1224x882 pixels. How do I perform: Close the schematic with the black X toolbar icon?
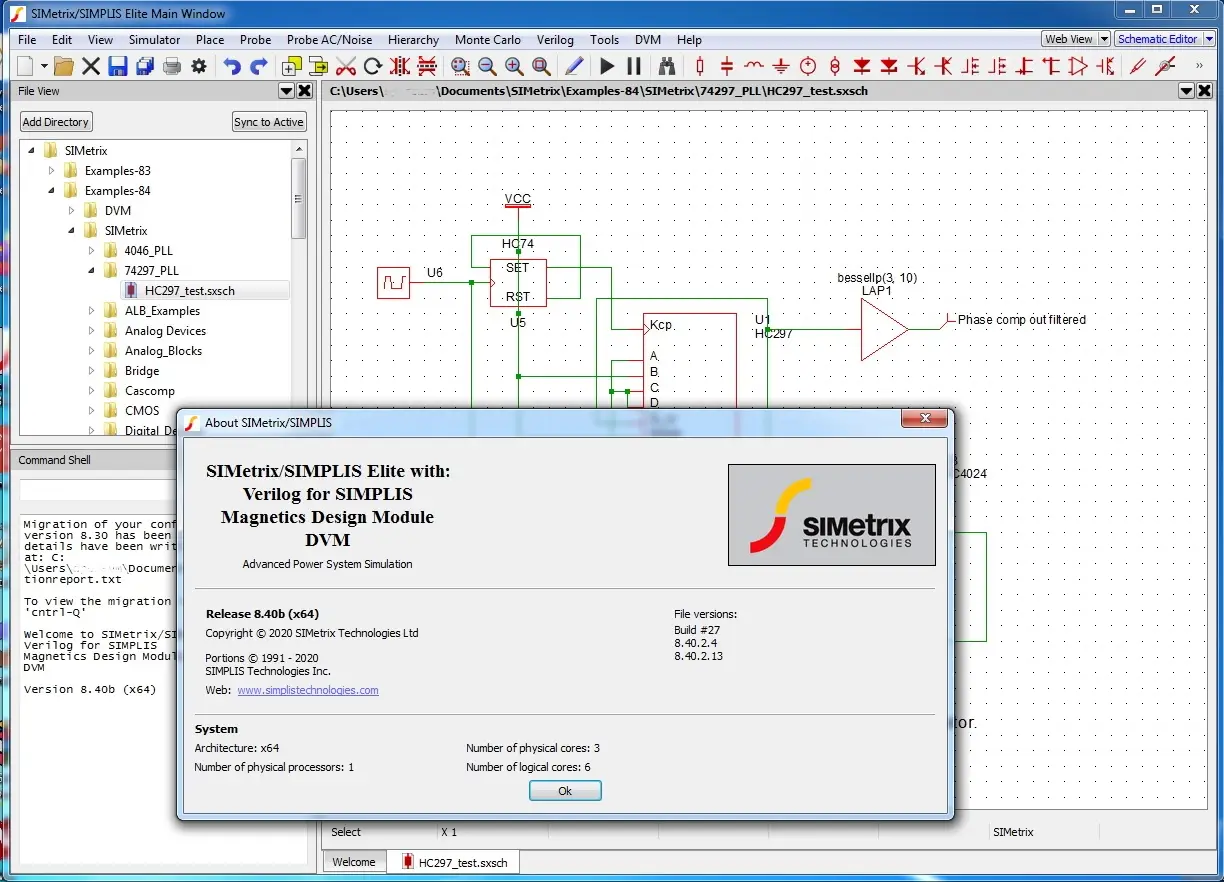pos(91,66)
